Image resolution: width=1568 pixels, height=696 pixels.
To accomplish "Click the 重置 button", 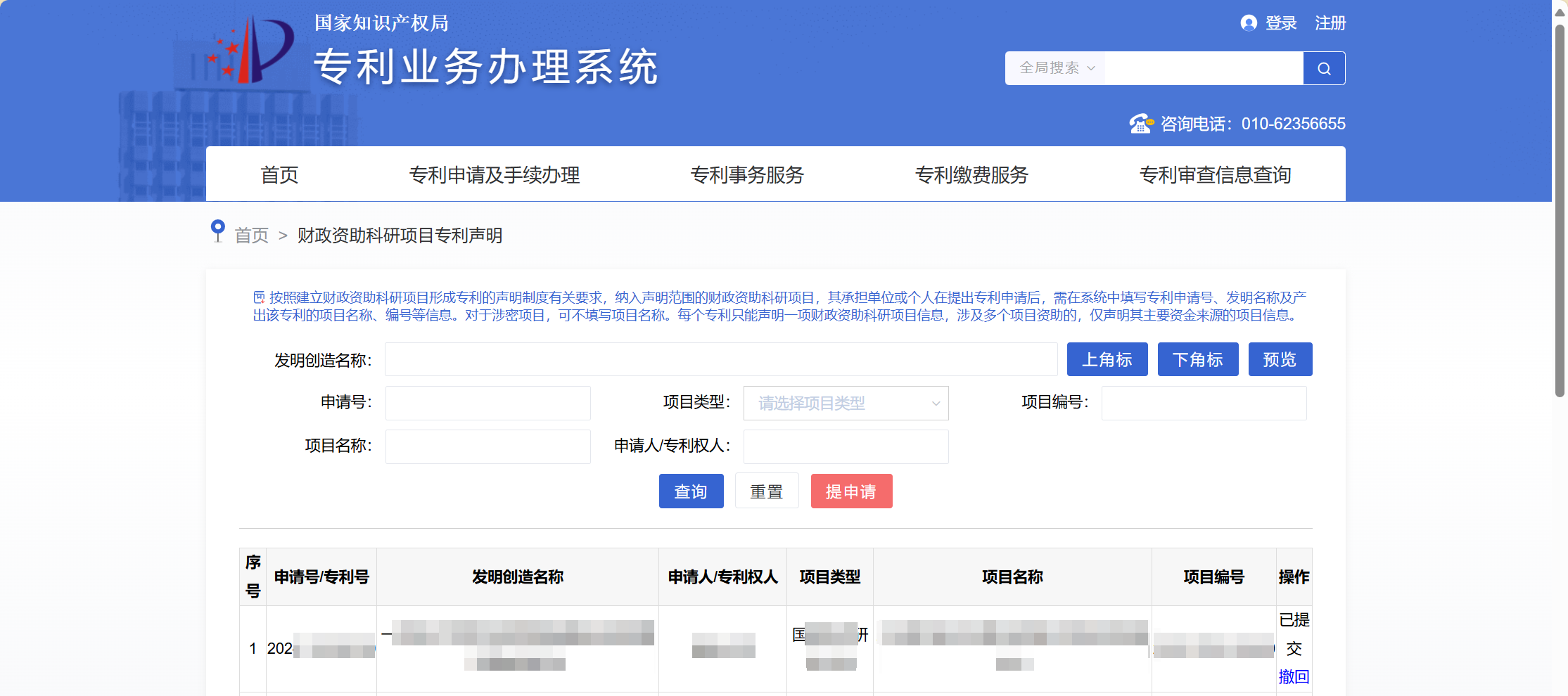I will [x=767, y=491].
